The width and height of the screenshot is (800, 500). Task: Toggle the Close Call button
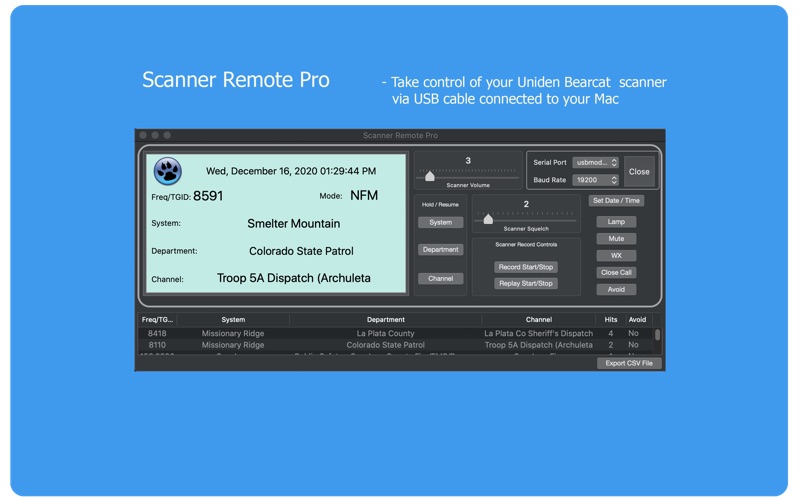(616, 272)
